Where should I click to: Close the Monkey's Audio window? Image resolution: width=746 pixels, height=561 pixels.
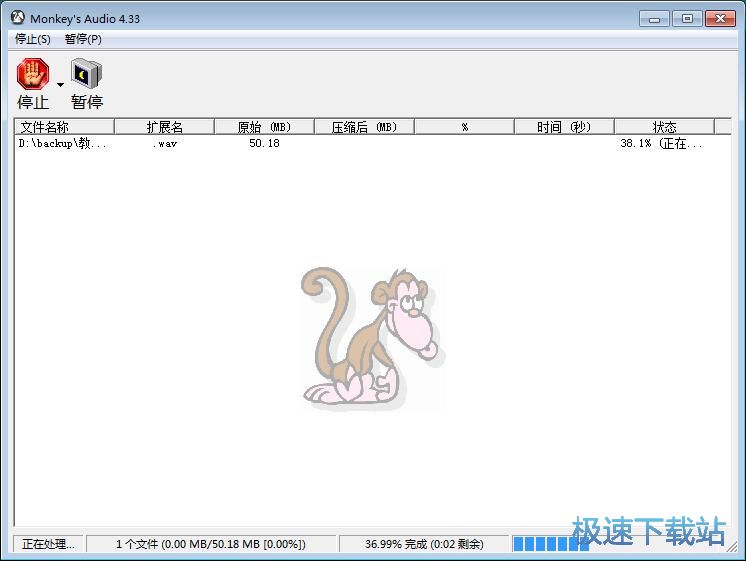pyautogui.click(x=720, y=19)
